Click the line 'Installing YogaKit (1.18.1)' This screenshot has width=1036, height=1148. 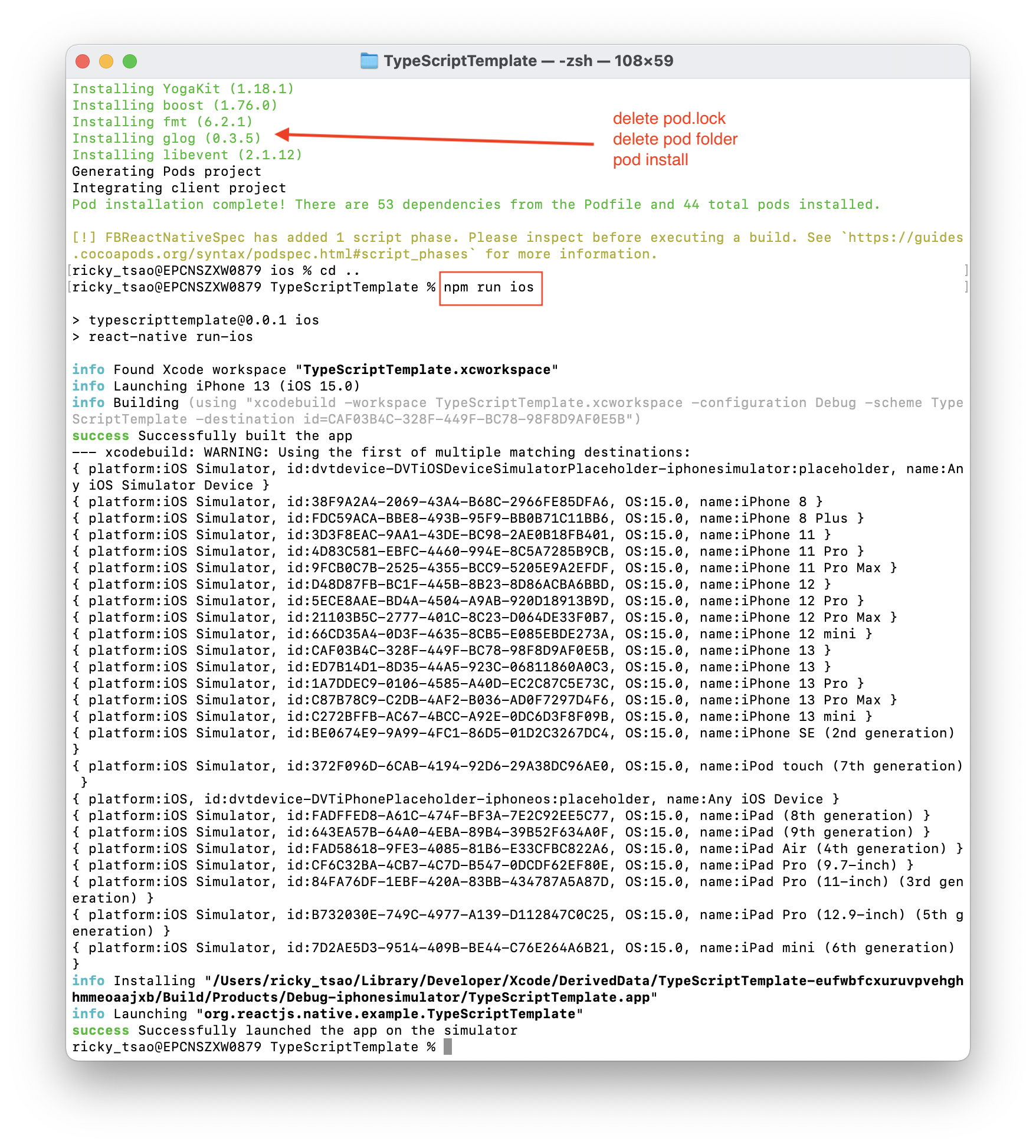[183, 88]
